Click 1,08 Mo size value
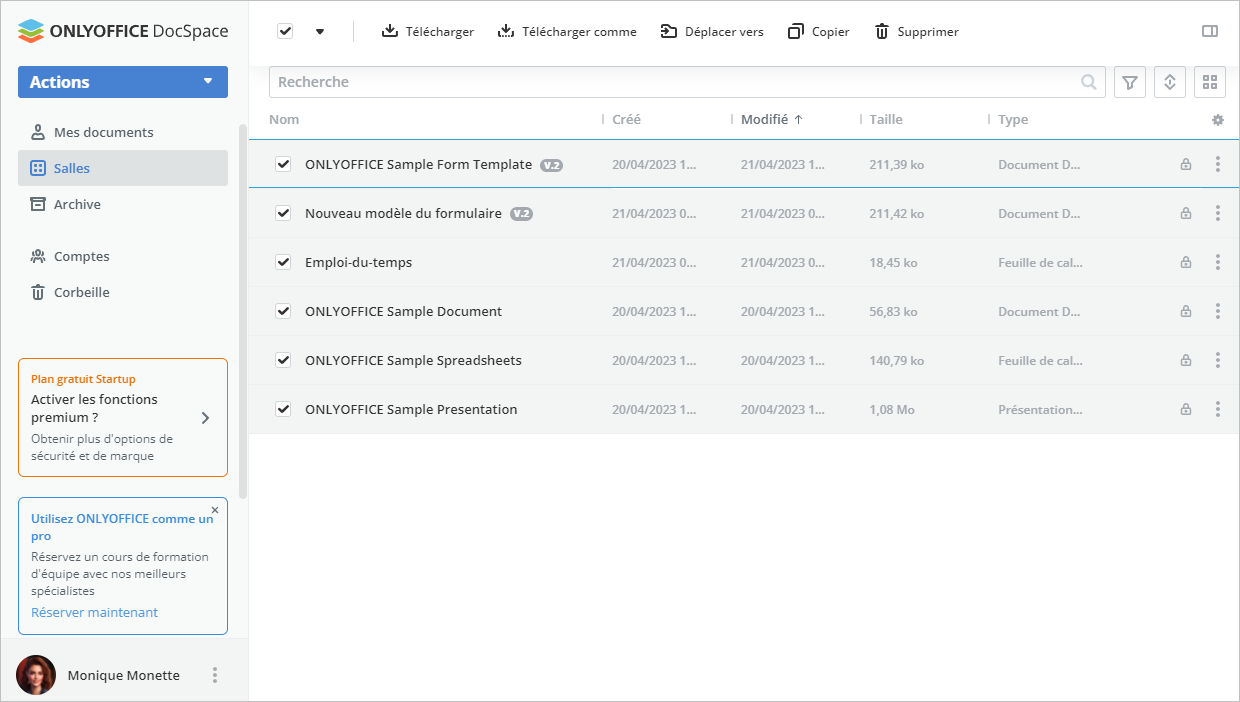This screenshot has height=702, width=1240. [892, 409]
